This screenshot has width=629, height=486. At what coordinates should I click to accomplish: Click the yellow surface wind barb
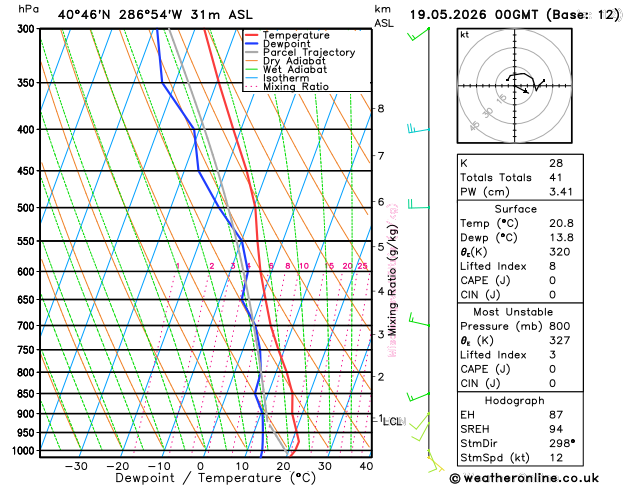435,462
